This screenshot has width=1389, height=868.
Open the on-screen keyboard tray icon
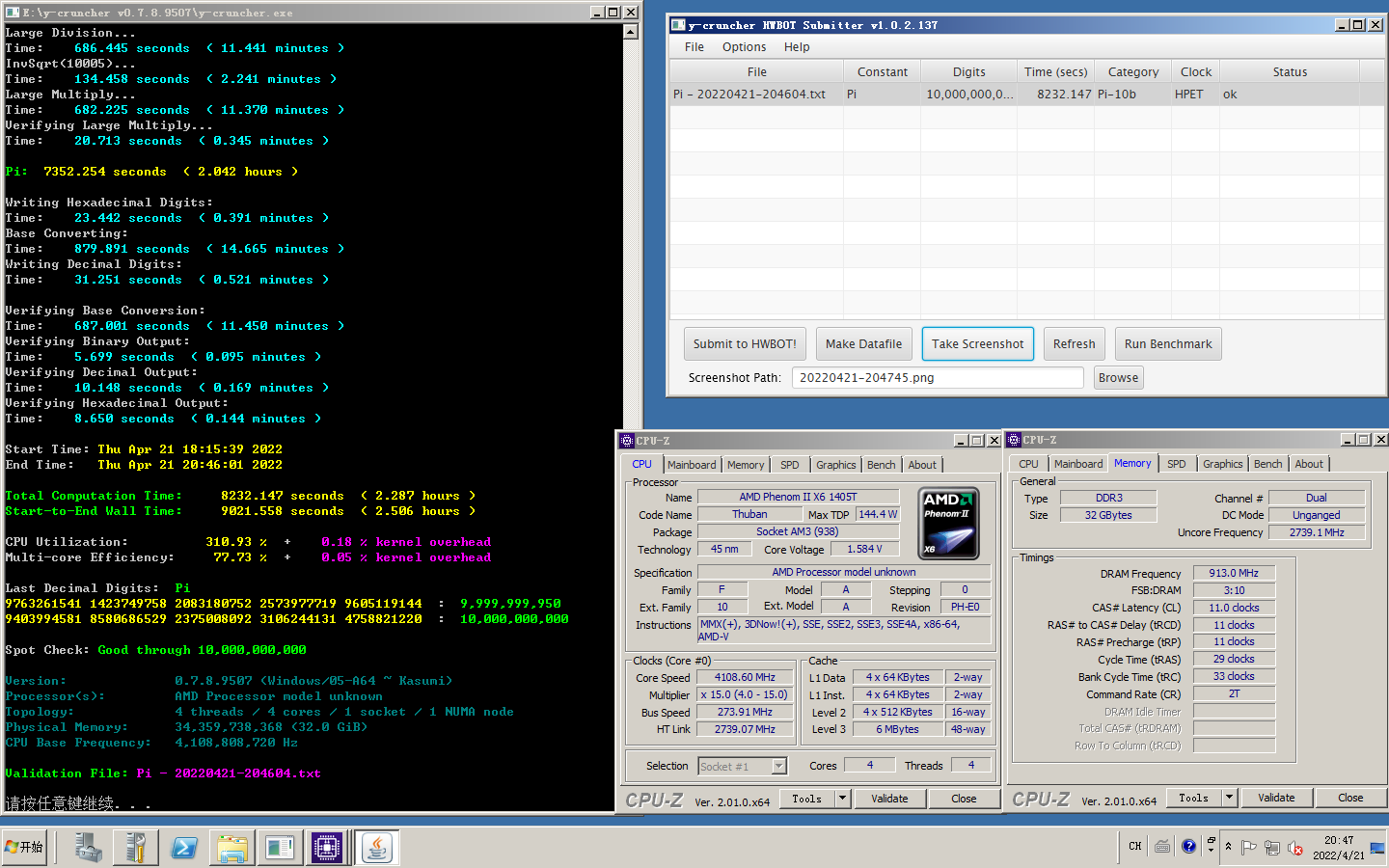1163,847
